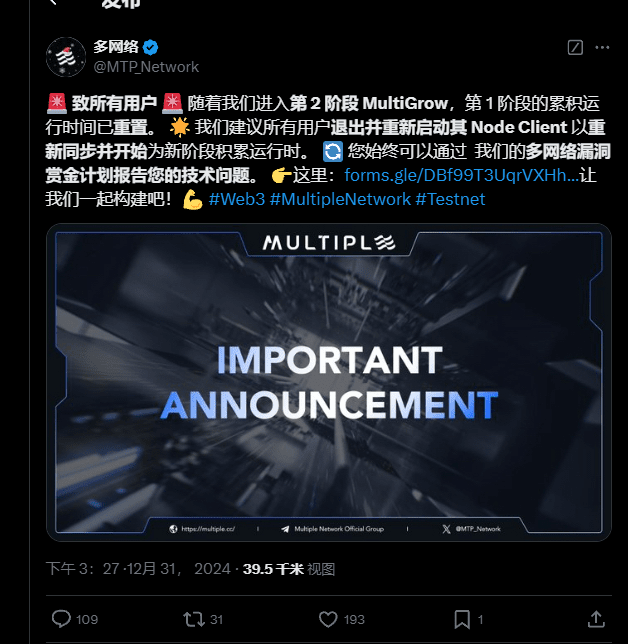Open the forms.gle link
Image resolution: width=628 pixels, height=644 pixels.
(461, 175)
